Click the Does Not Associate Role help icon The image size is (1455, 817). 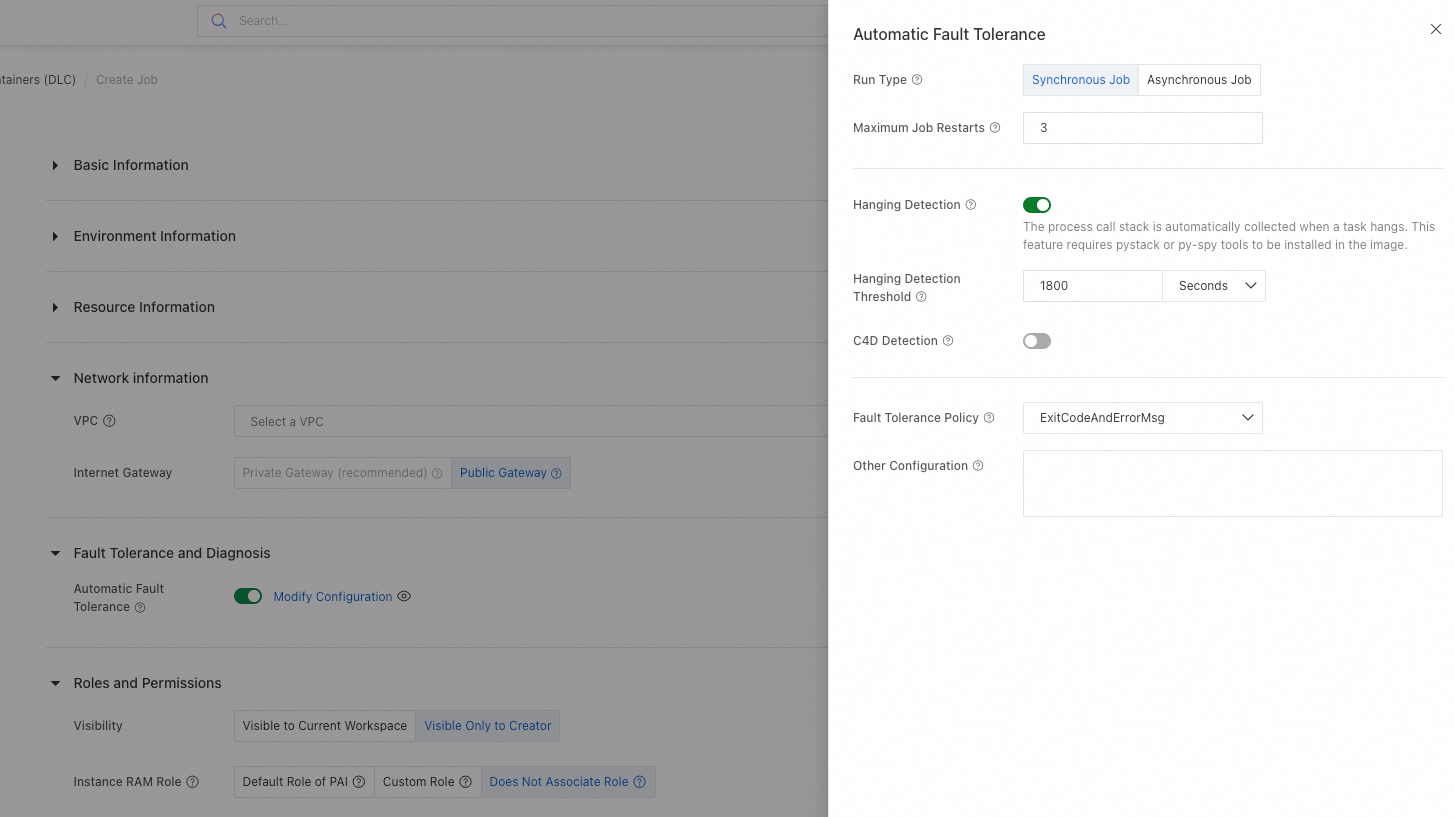(639, 782)
